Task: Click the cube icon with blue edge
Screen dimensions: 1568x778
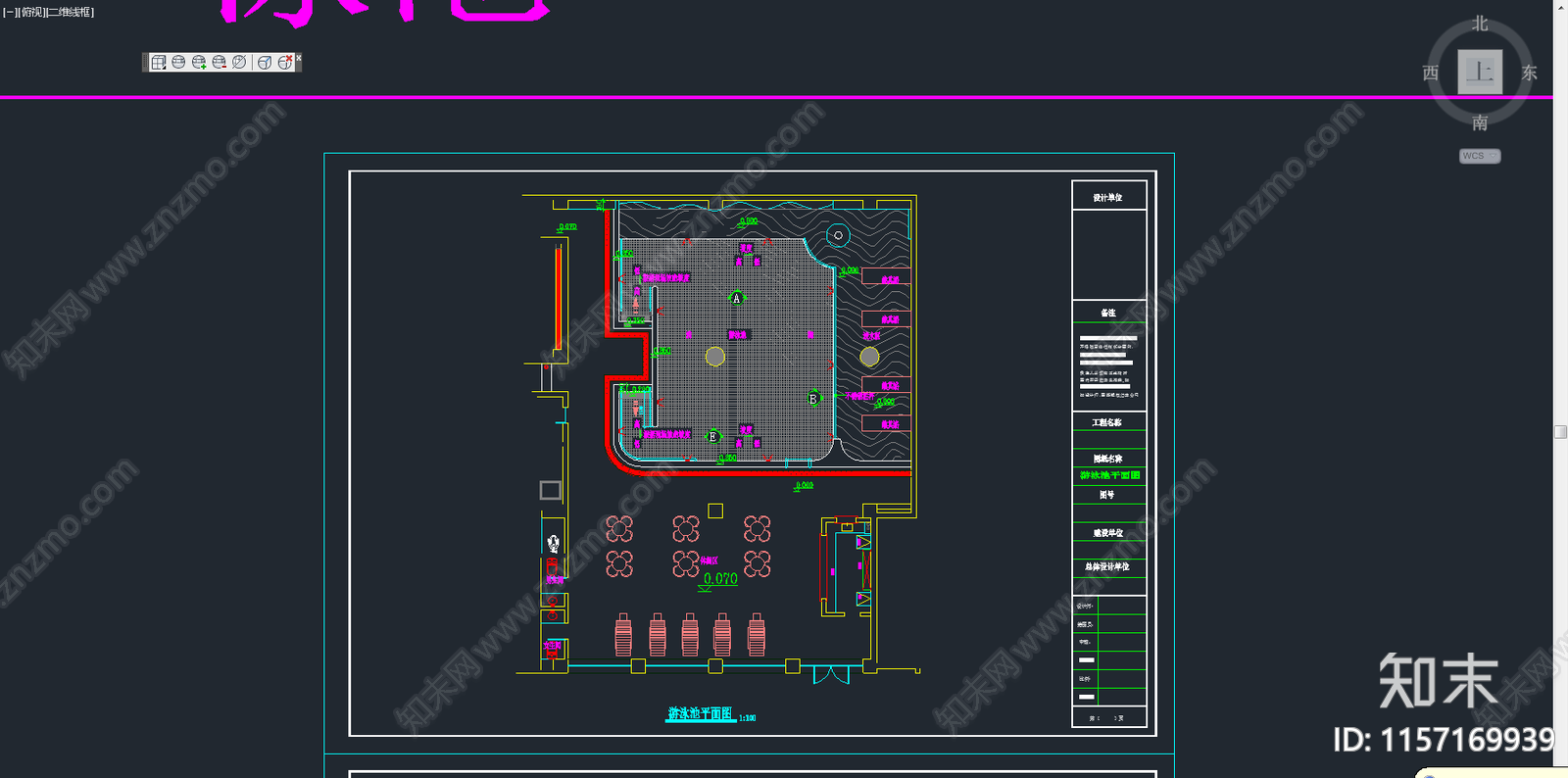Action: (265, 62)
